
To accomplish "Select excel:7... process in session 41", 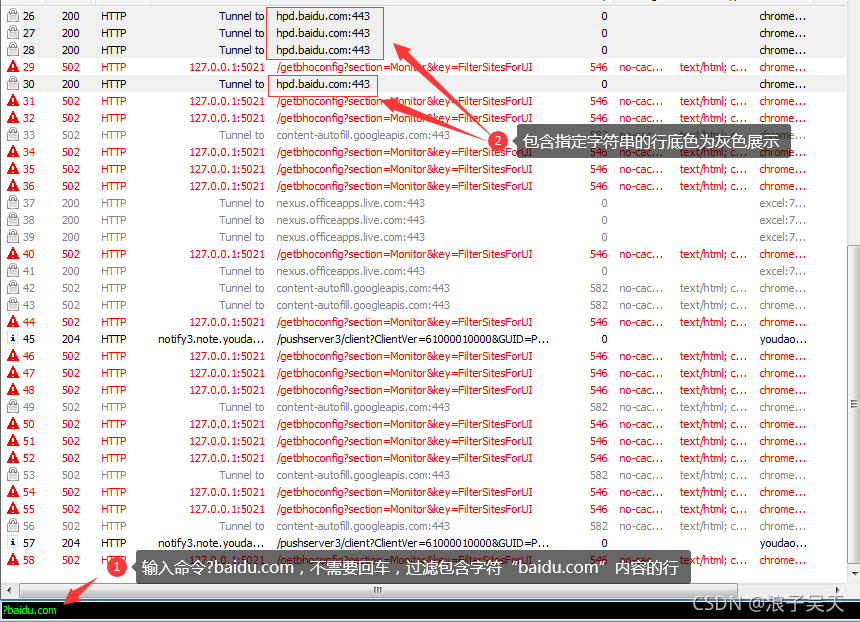I will coord(783,271).
